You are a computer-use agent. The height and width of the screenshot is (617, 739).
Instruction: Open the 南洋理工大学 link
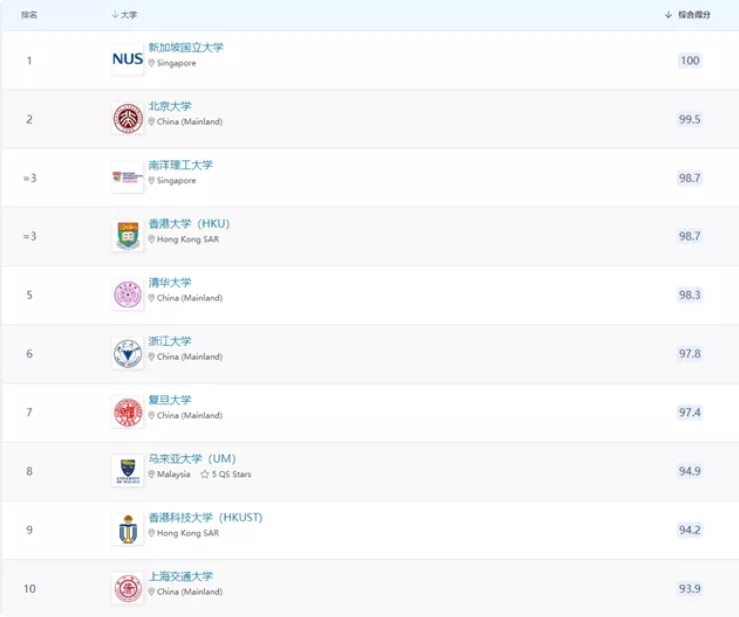(180, 165)
